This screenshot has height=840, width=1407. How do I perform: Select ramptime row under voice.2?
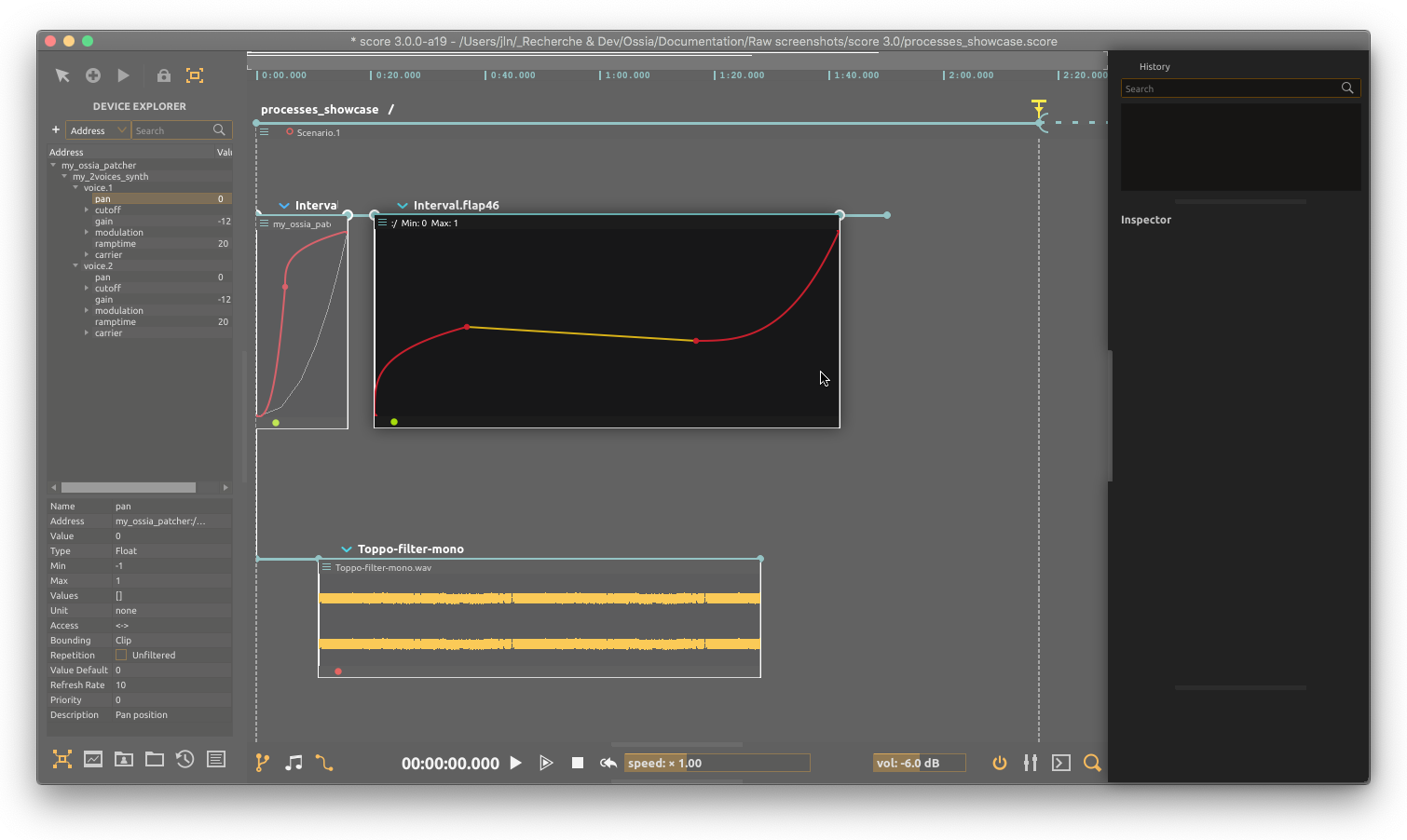pos(140,321)
